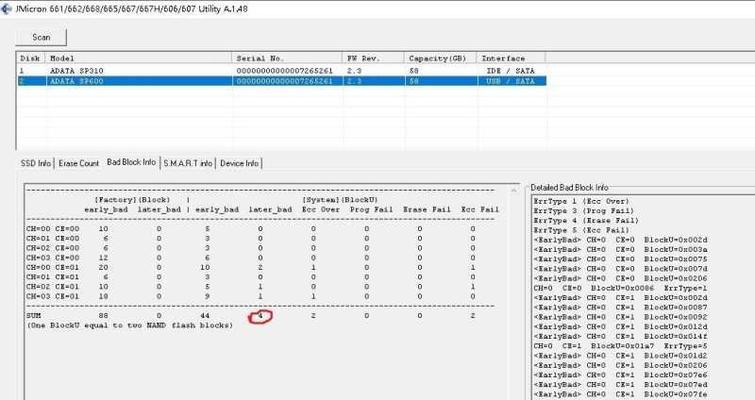
Task: Open the Erase Count tab
Action: click(x=78, y=163)
